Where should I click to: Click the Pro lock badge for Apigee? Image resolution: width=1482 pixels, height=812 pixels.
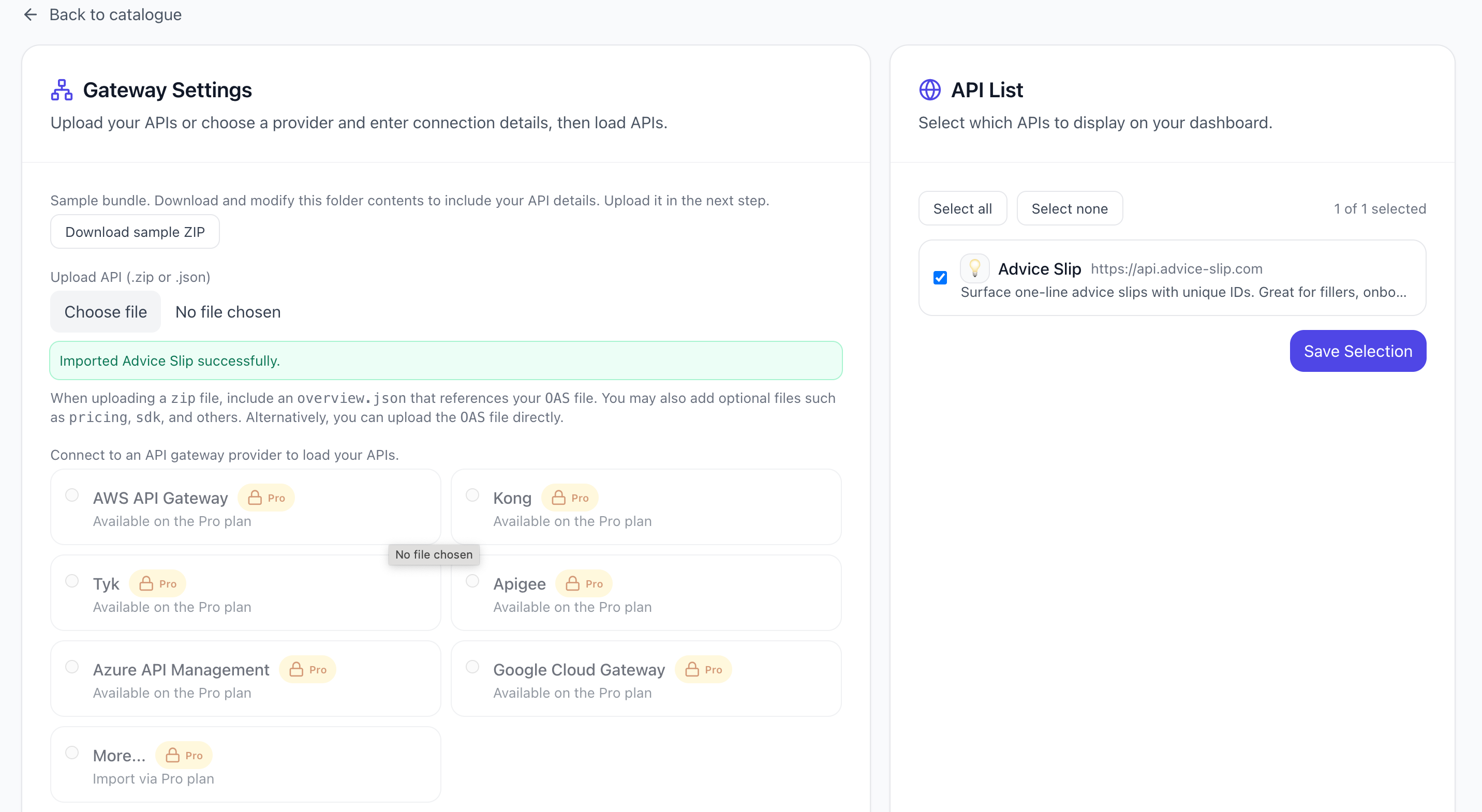pos(583,584)
